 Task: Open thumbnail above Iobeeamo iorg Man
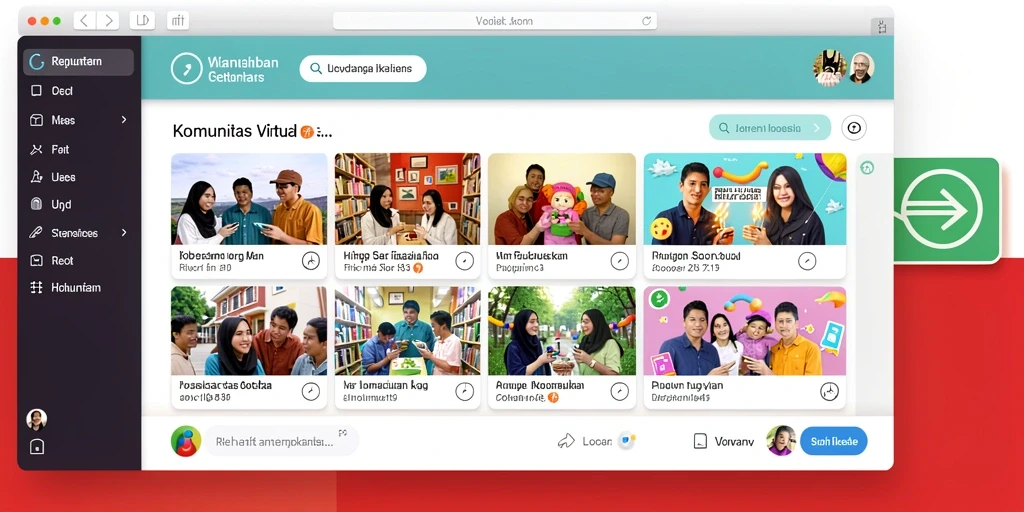coord(249,199)
